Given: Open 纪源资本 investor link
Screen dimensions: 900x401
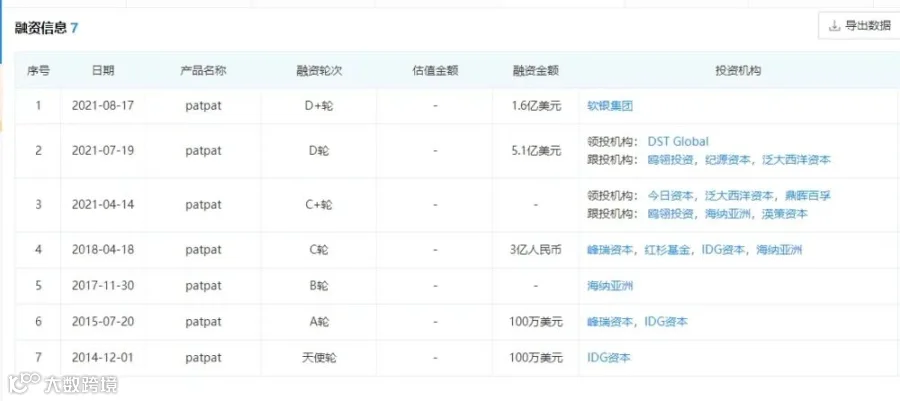Looking at the screenshot, I should coord(727,160).
